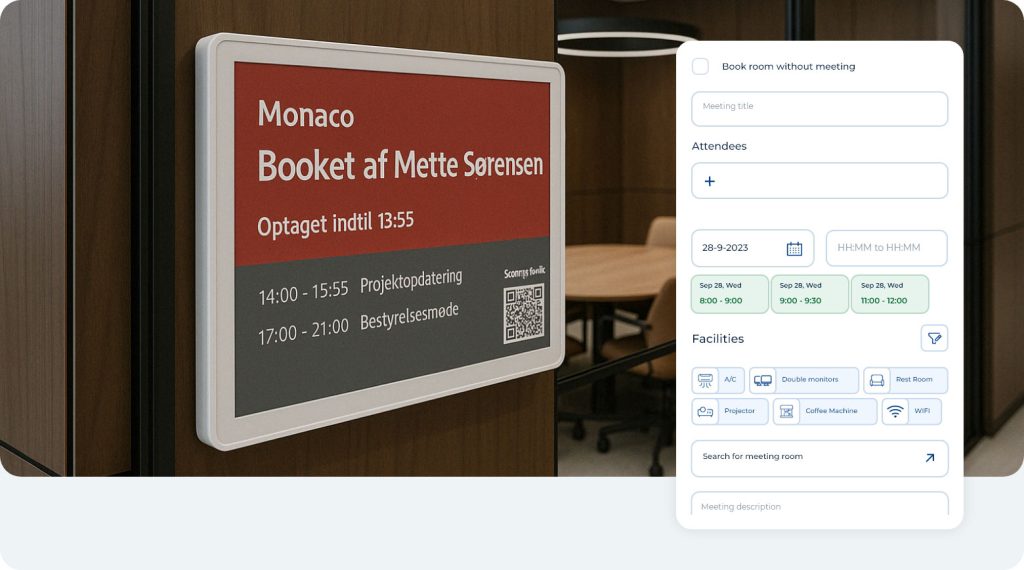The width and height of the screenshot is (1024, 570).
Task: Select the projector icon
Action: 705,411
